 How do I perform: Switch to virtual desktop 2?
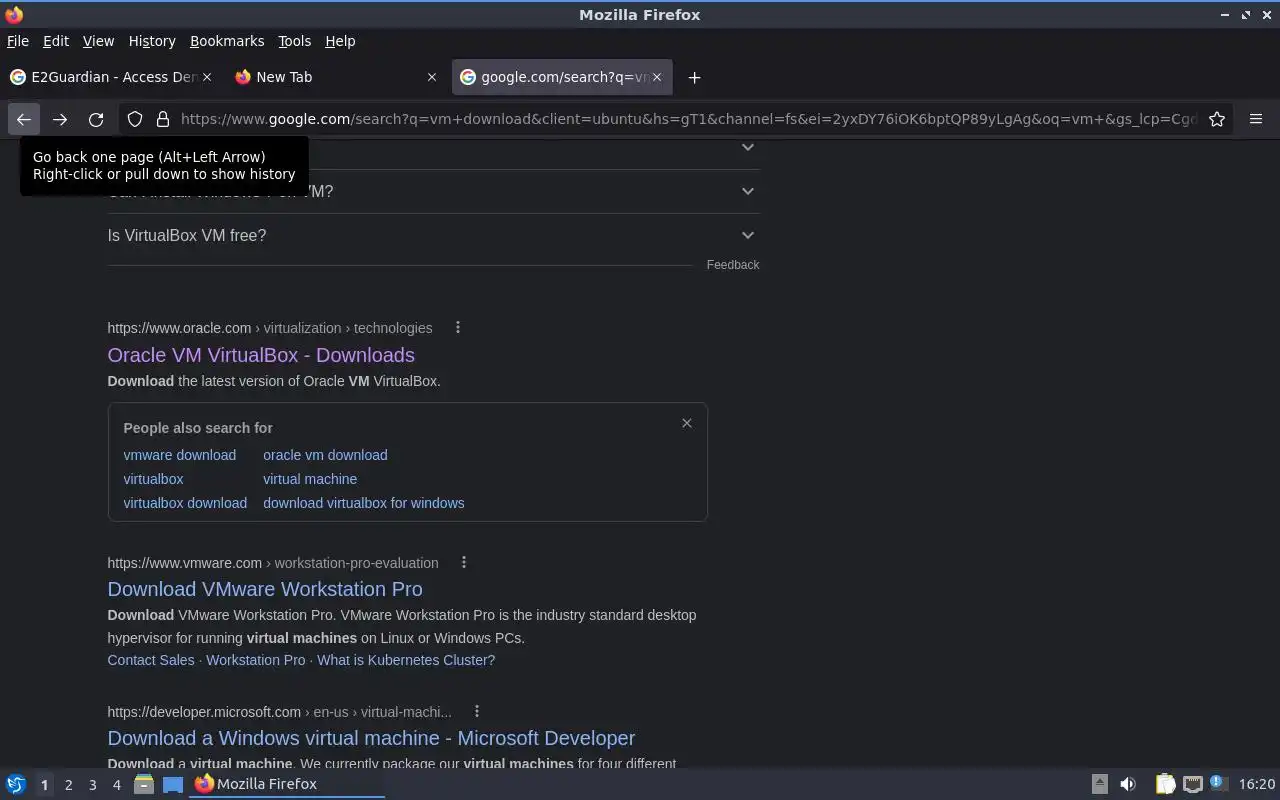68,785
